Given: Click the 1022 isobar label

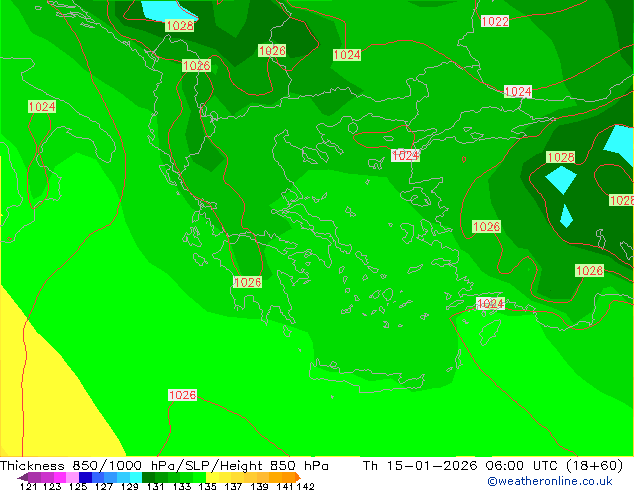Looking at the screenshot, I should [495, 21].
